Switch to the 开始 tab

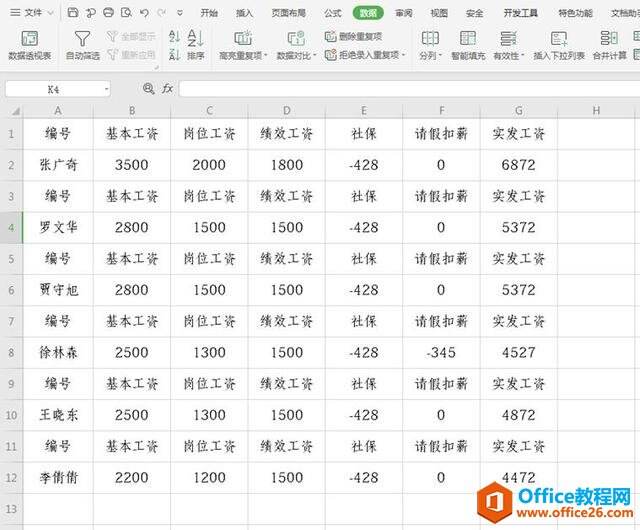pyautogui.click(x=209, y=13)
